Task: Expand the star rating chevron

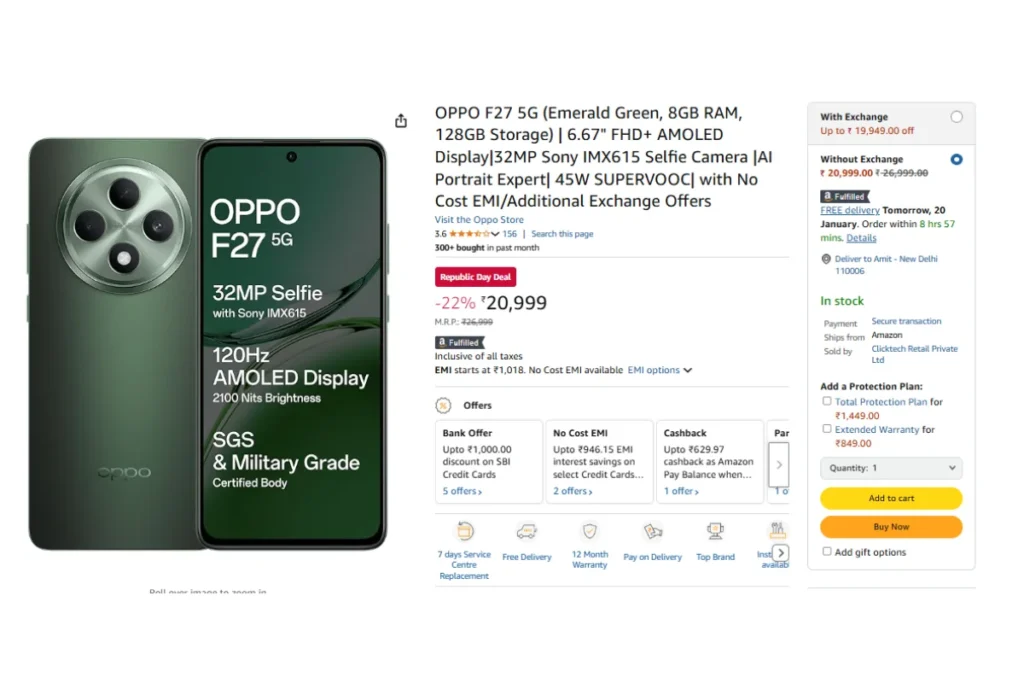Action: [495, 234]
